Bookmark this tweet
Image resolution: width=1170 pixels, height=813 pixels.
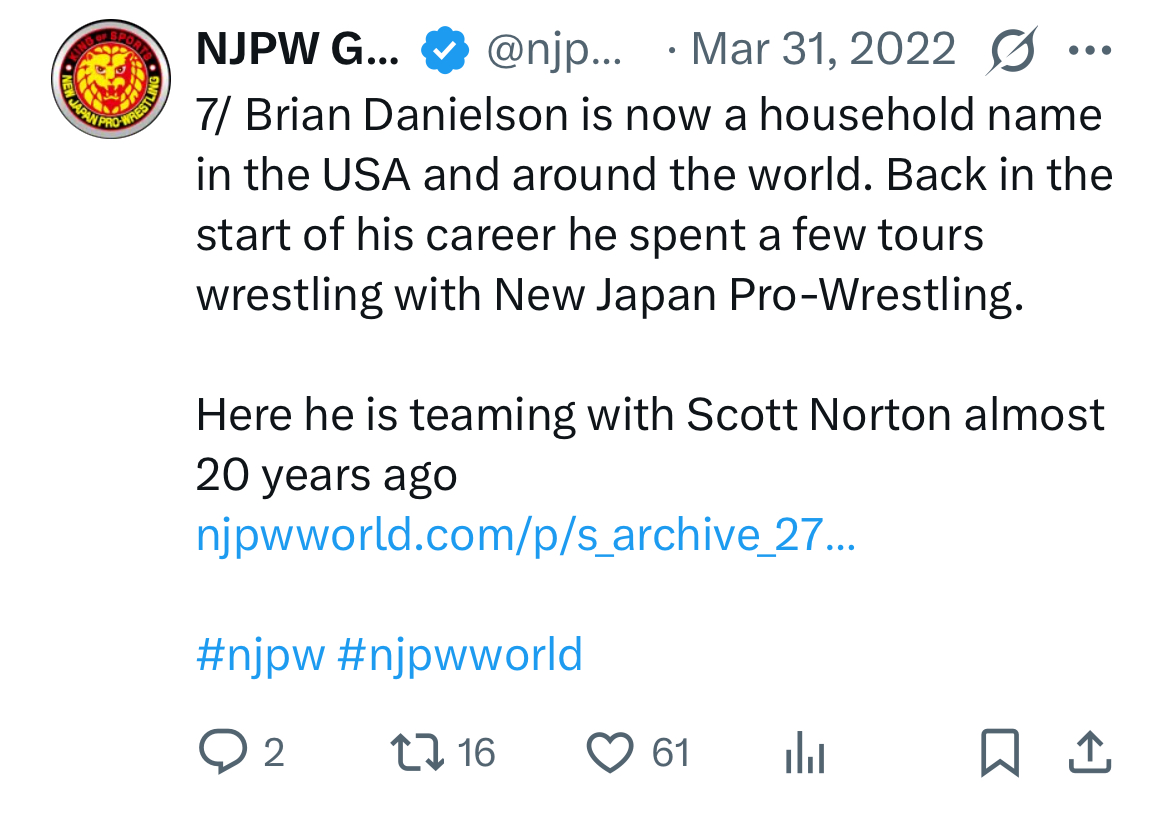point(998,752)
